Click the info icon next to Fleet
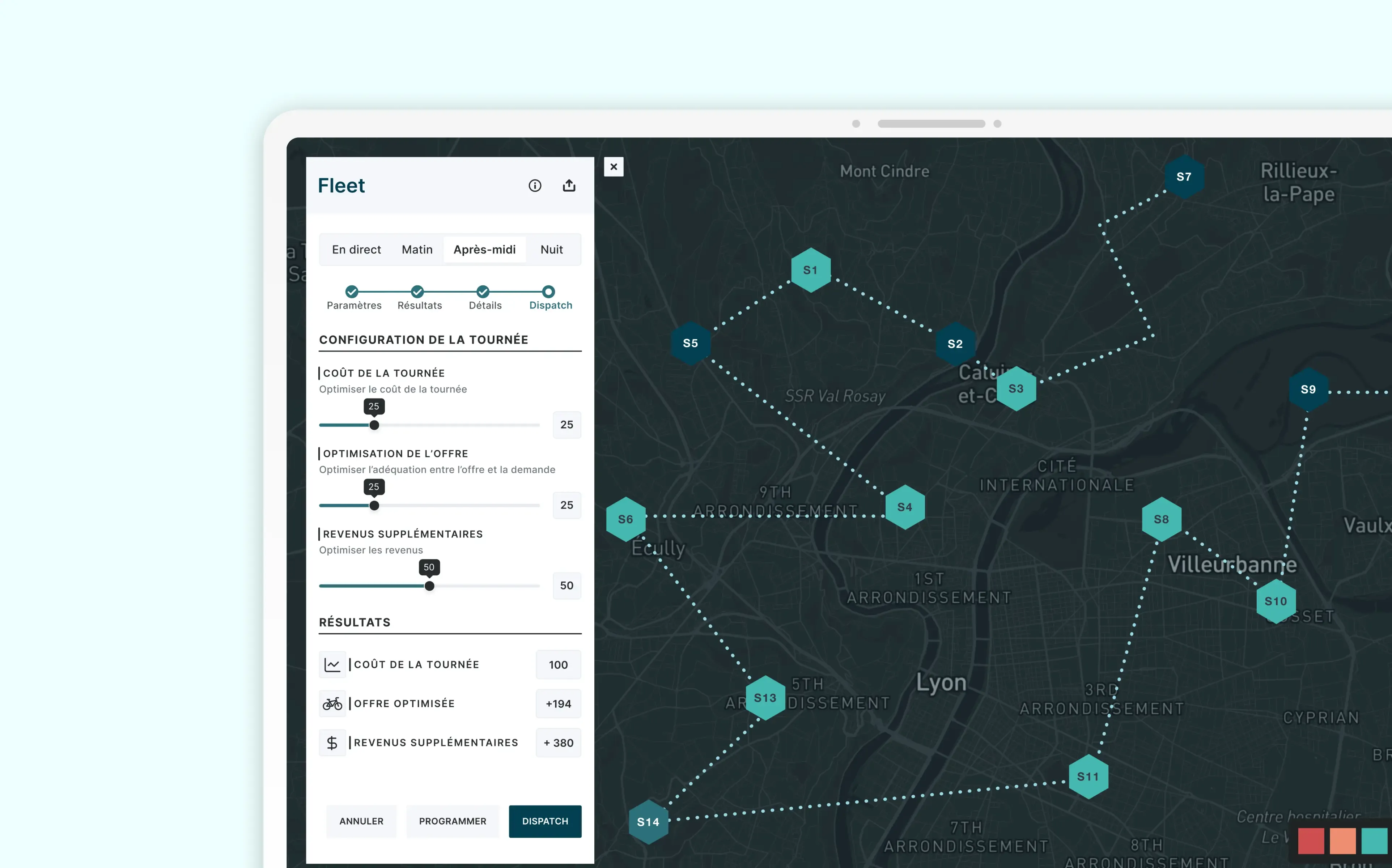Viewport: 1392px width, 868px height. click(534, 186)
